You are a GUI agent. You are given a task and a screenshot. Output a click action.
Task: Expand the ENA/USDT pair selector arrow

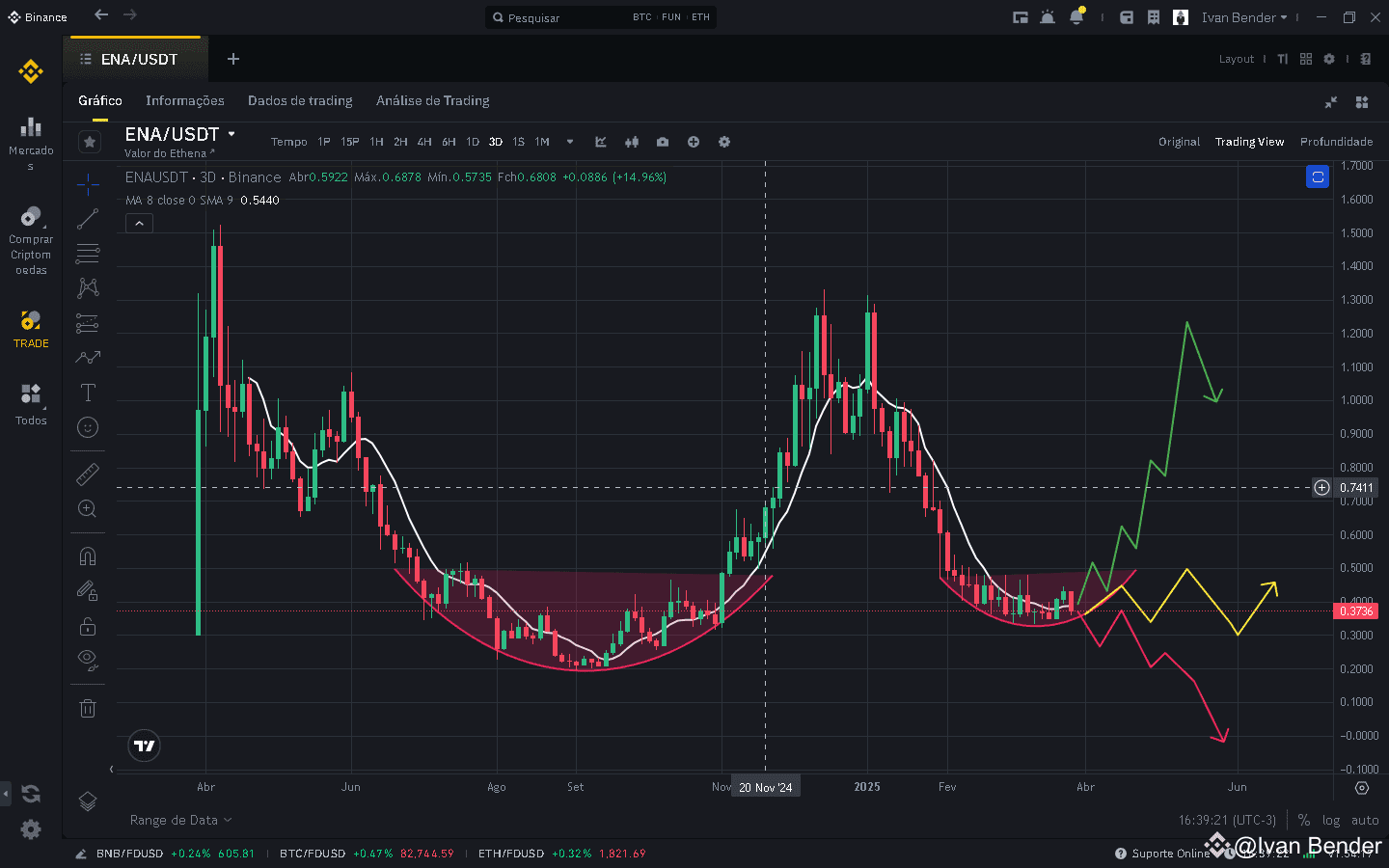click(x=231, y=134)
